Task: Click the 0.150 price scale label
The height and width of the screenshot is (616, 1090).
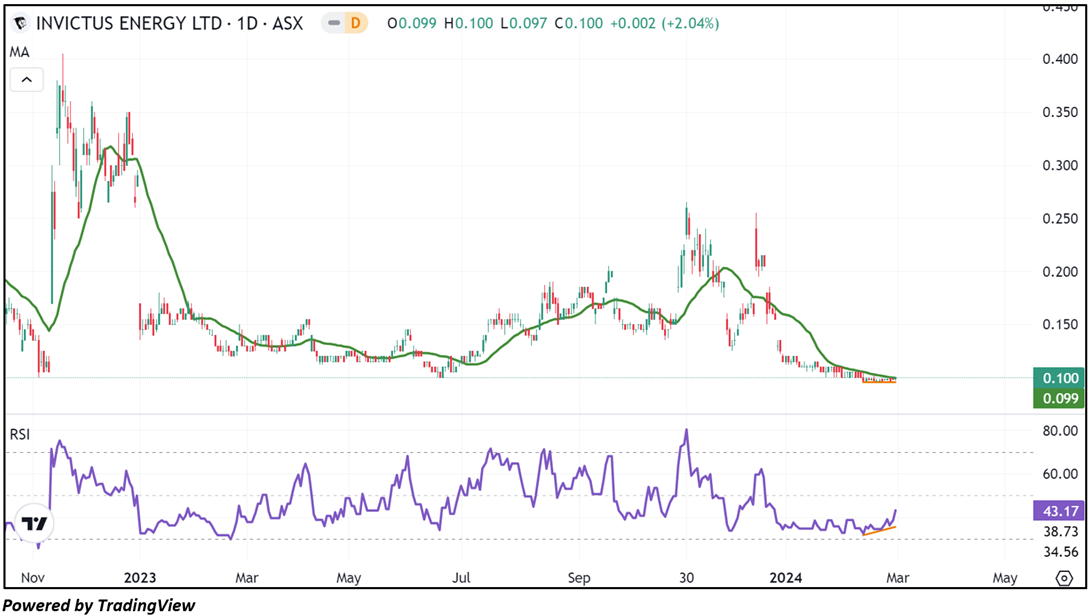Action: coord(1060,325)
